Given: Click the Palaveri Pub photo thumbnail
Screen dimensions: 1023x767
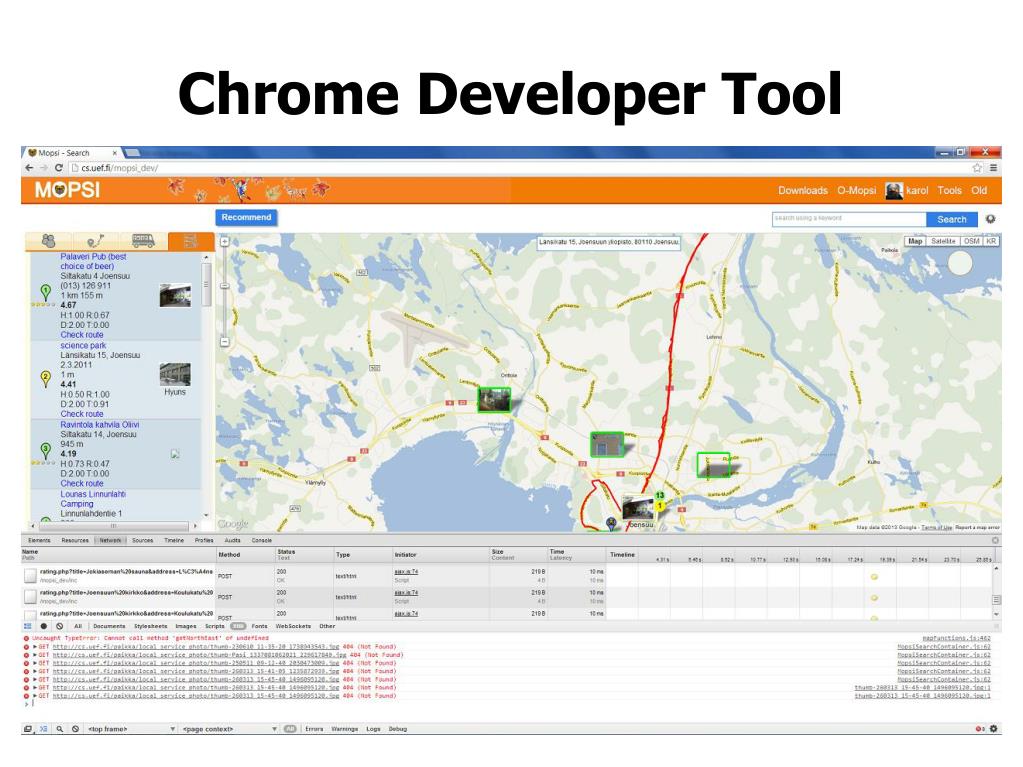Looking at the screenshot, I should (176, 295).
